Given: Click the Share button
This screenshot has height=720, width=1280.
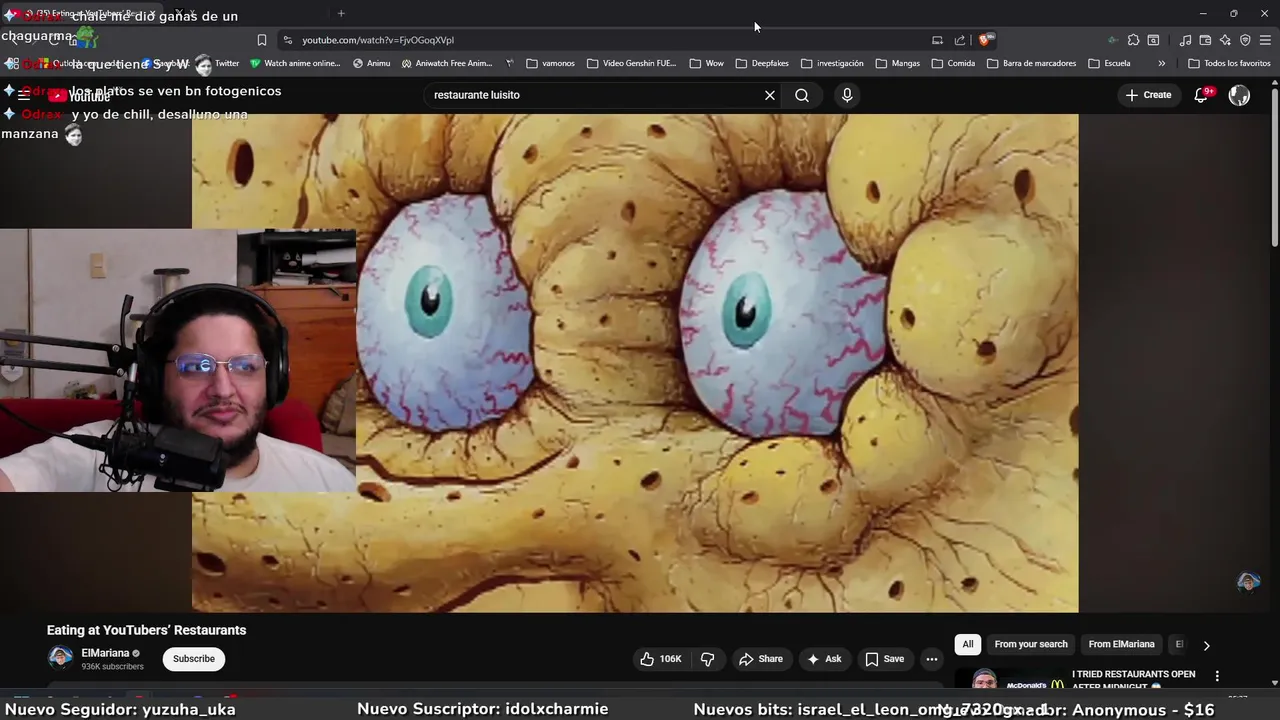Looking at the screenshot, I should point(761,659).
